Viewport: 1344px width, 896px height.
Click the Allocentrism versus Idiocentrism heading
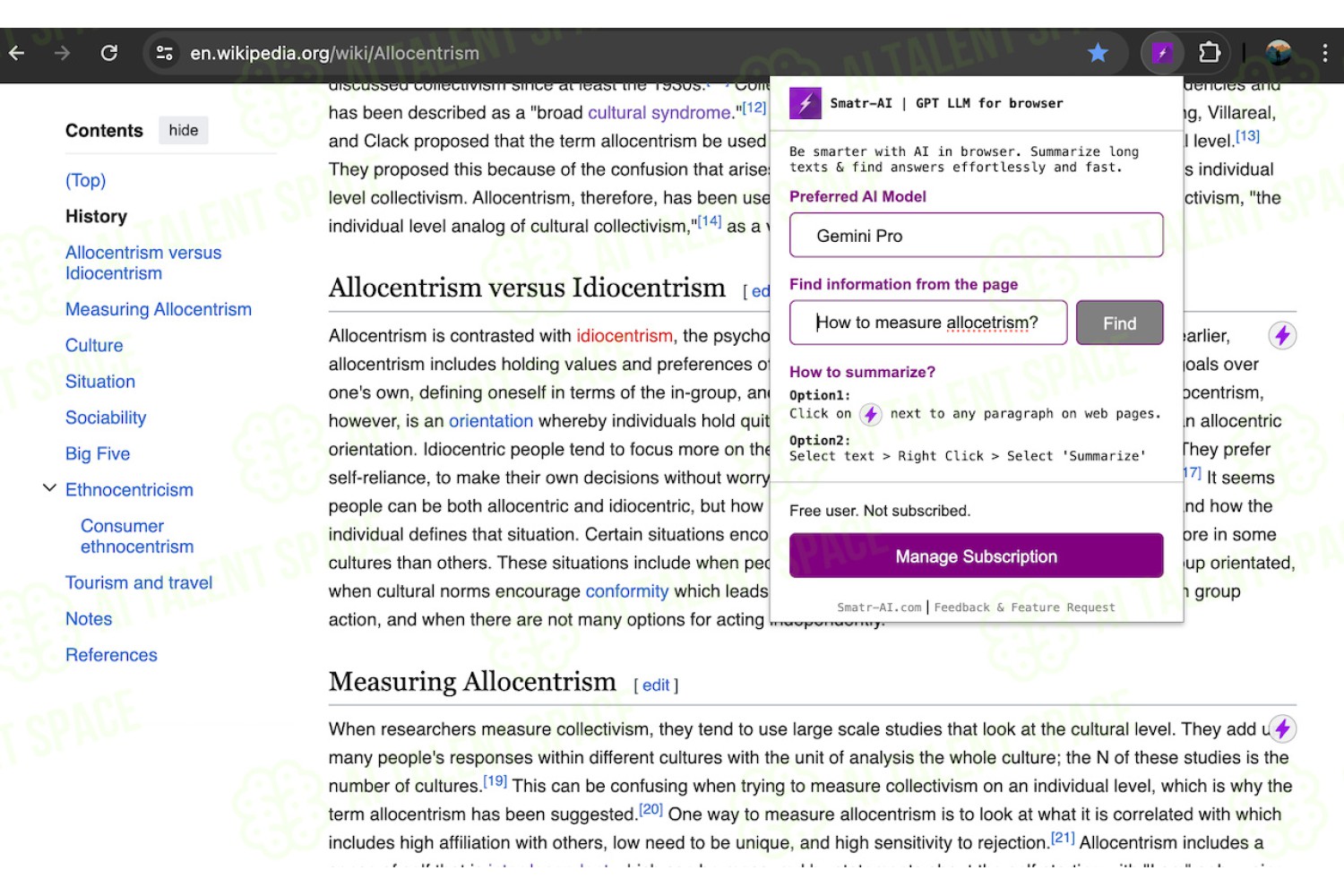pyautogui.click(x=527, y=288)
